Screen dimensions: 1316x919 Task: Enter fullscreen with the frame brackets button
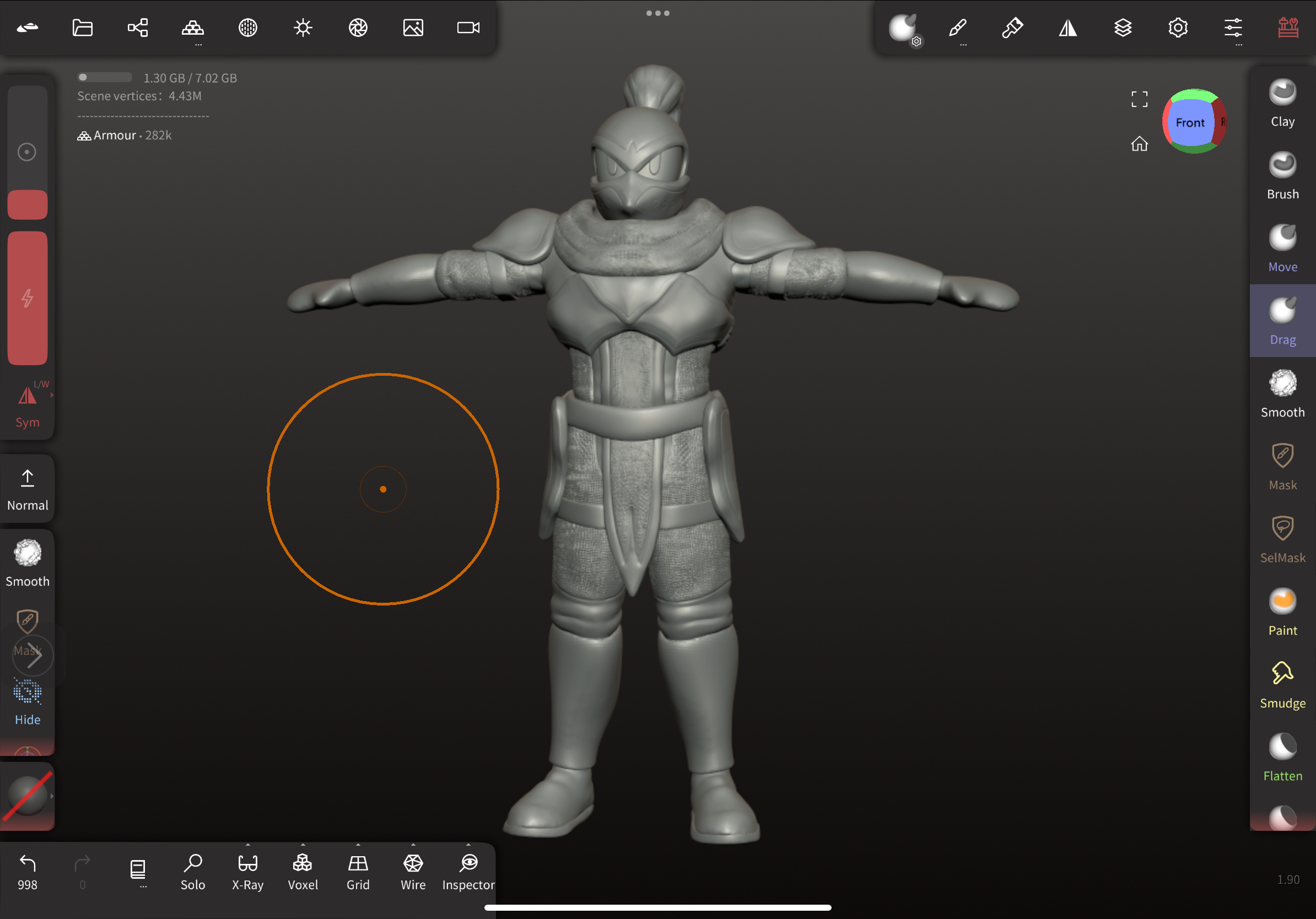(x=1140, y=99)
